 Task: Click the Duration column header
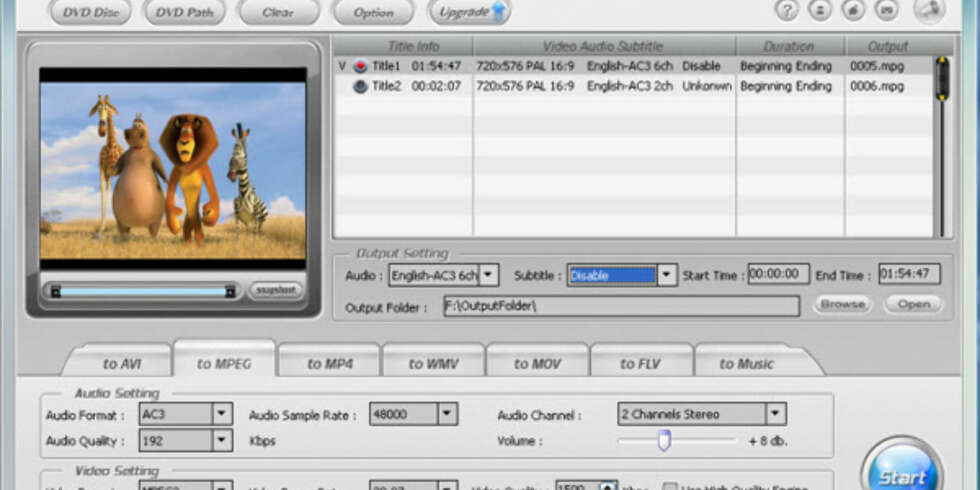[x=789, y=46]
